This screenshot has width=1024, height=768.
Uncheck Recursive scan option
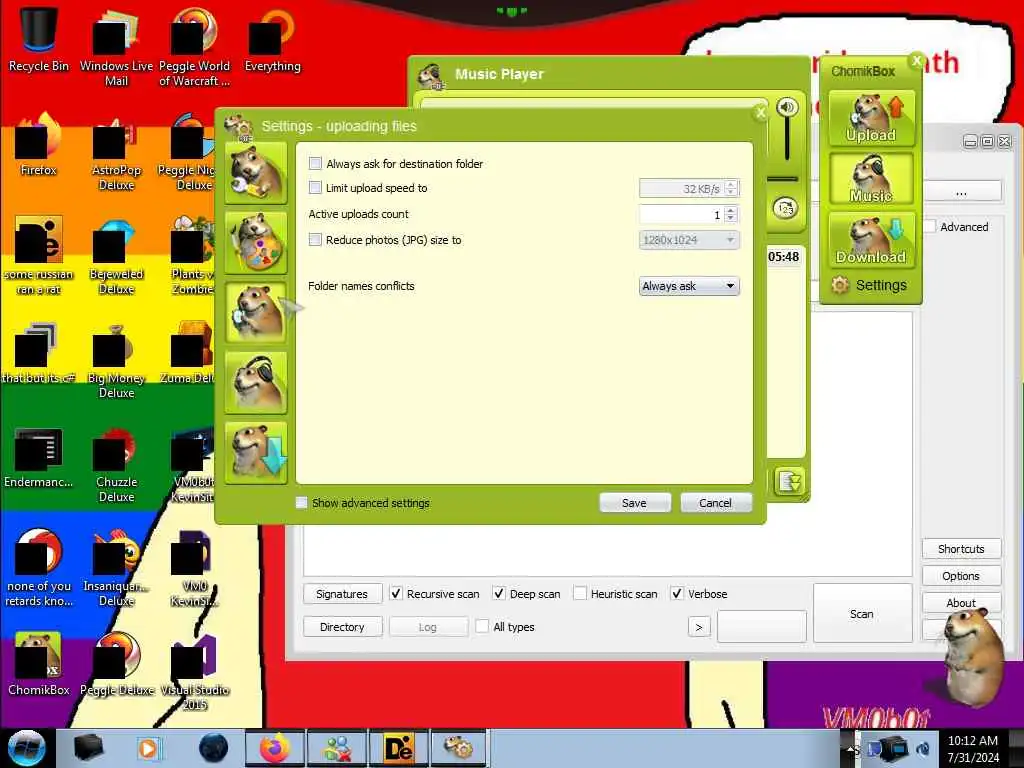396,593
